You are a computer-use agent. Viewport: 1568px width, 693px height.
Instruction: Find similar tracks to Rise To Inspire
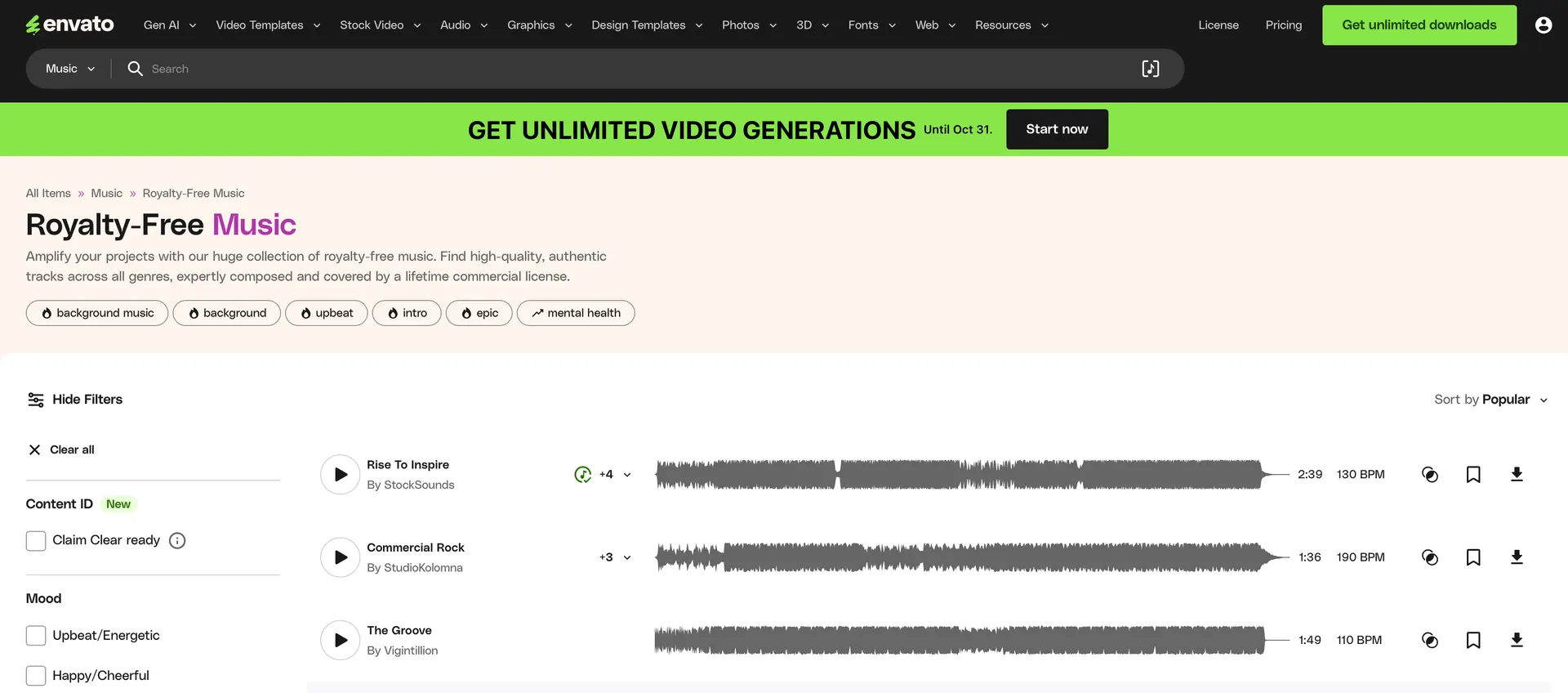(x=1429, y=475)
